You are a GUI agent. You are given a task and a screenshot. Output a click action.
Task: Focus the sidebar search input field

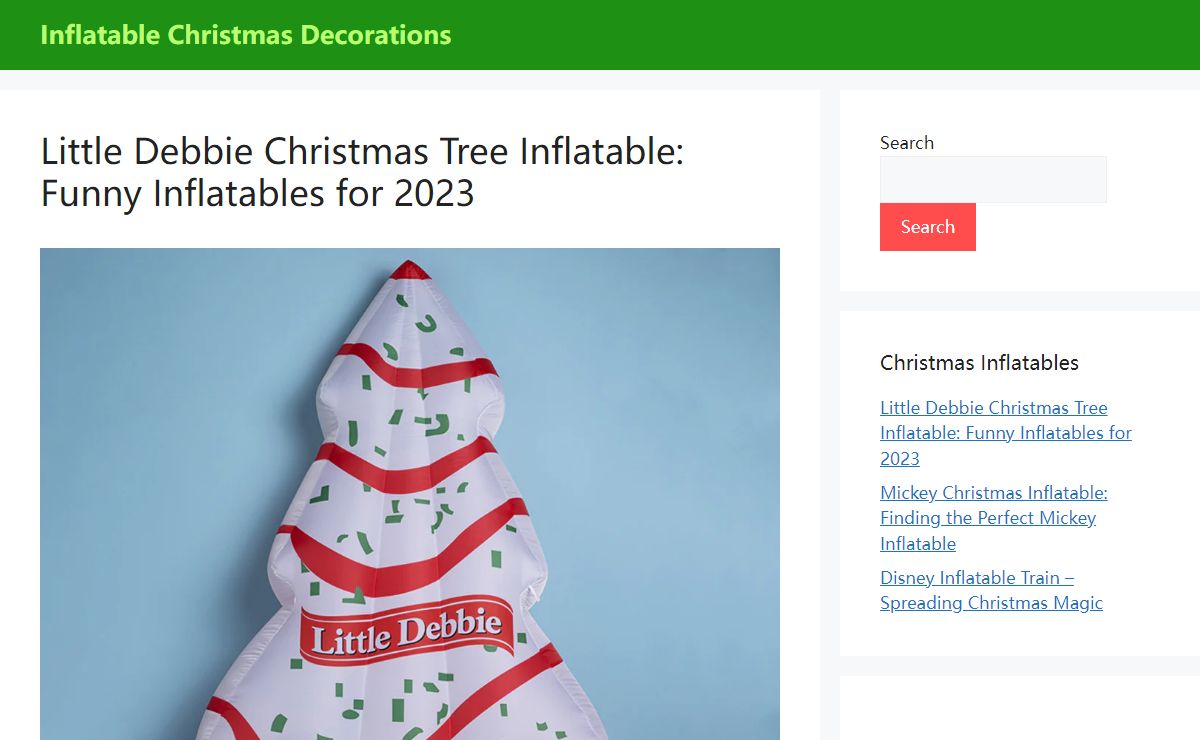(993, 179)
